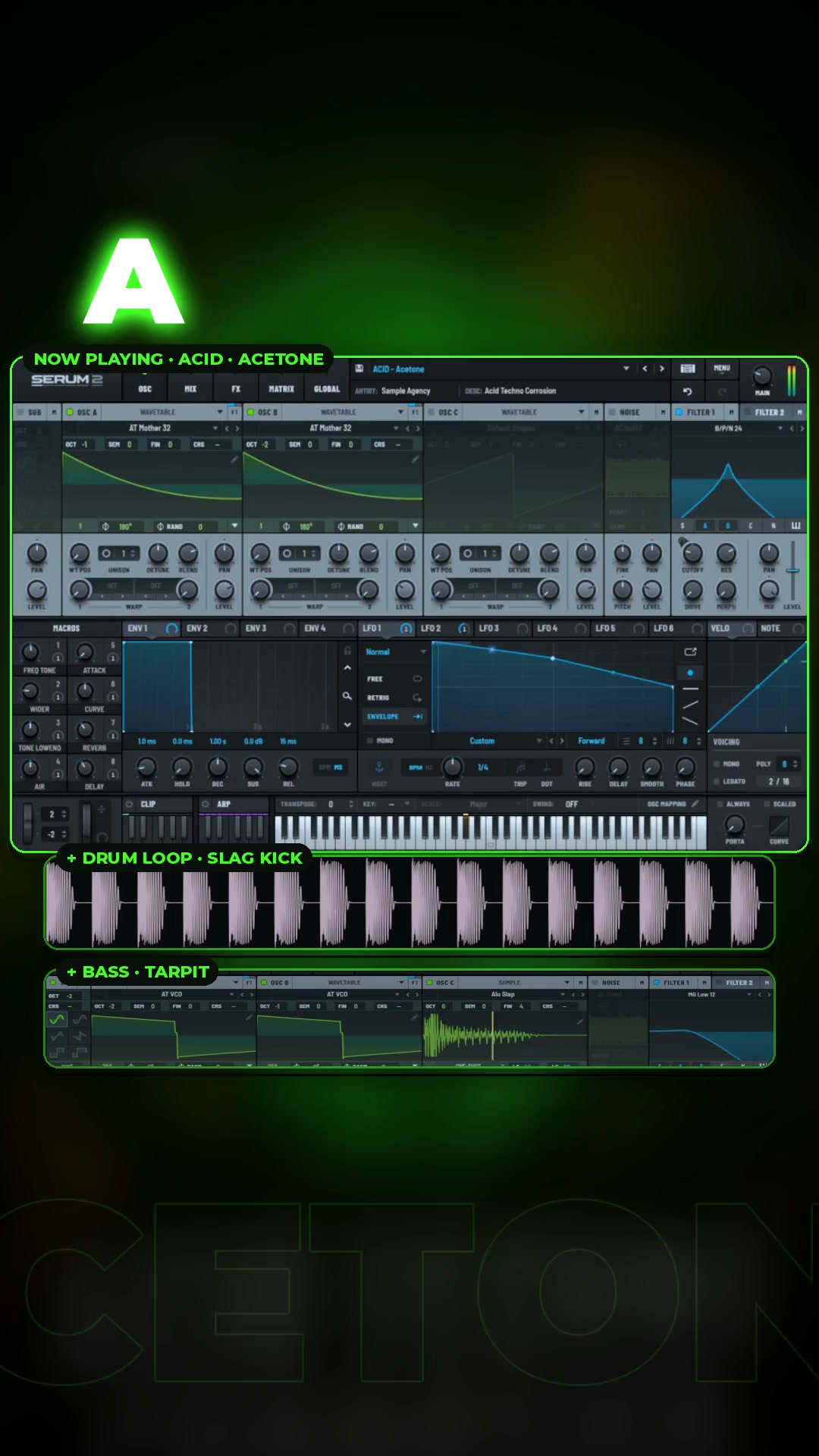Click the LFO export shape icon
The height and width of the screenshot is (1456, 819).
click(690, 651)
